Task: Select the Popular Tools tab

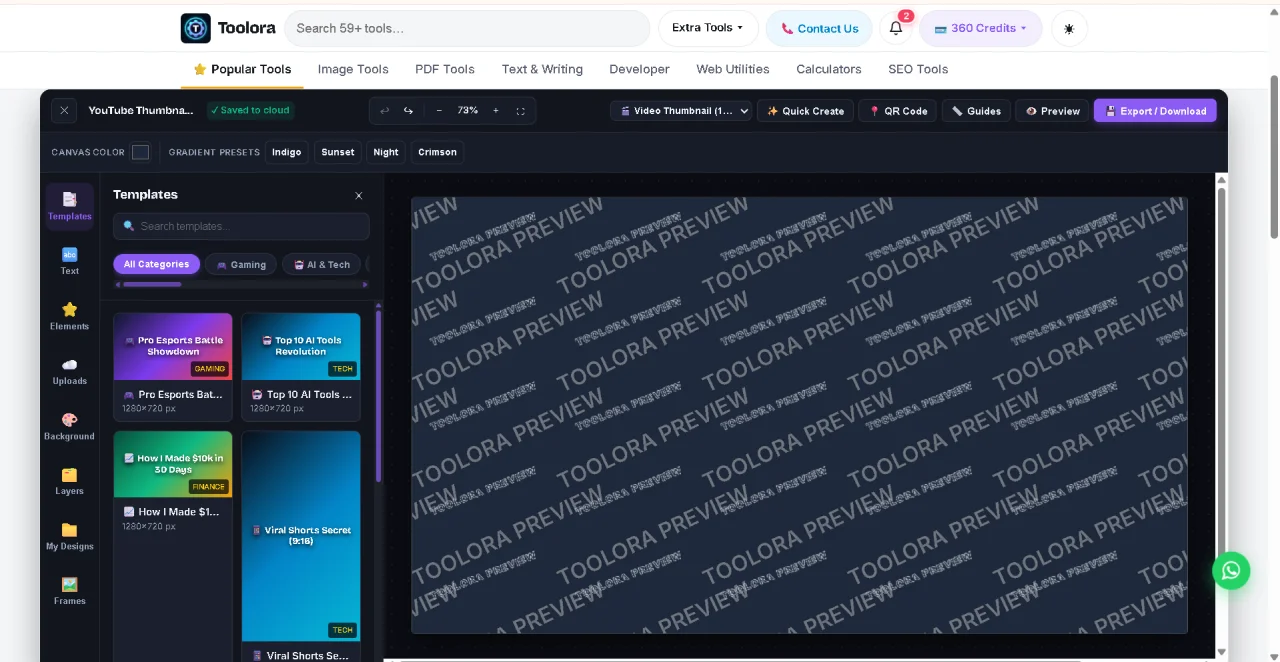Action: pos(242,69)
